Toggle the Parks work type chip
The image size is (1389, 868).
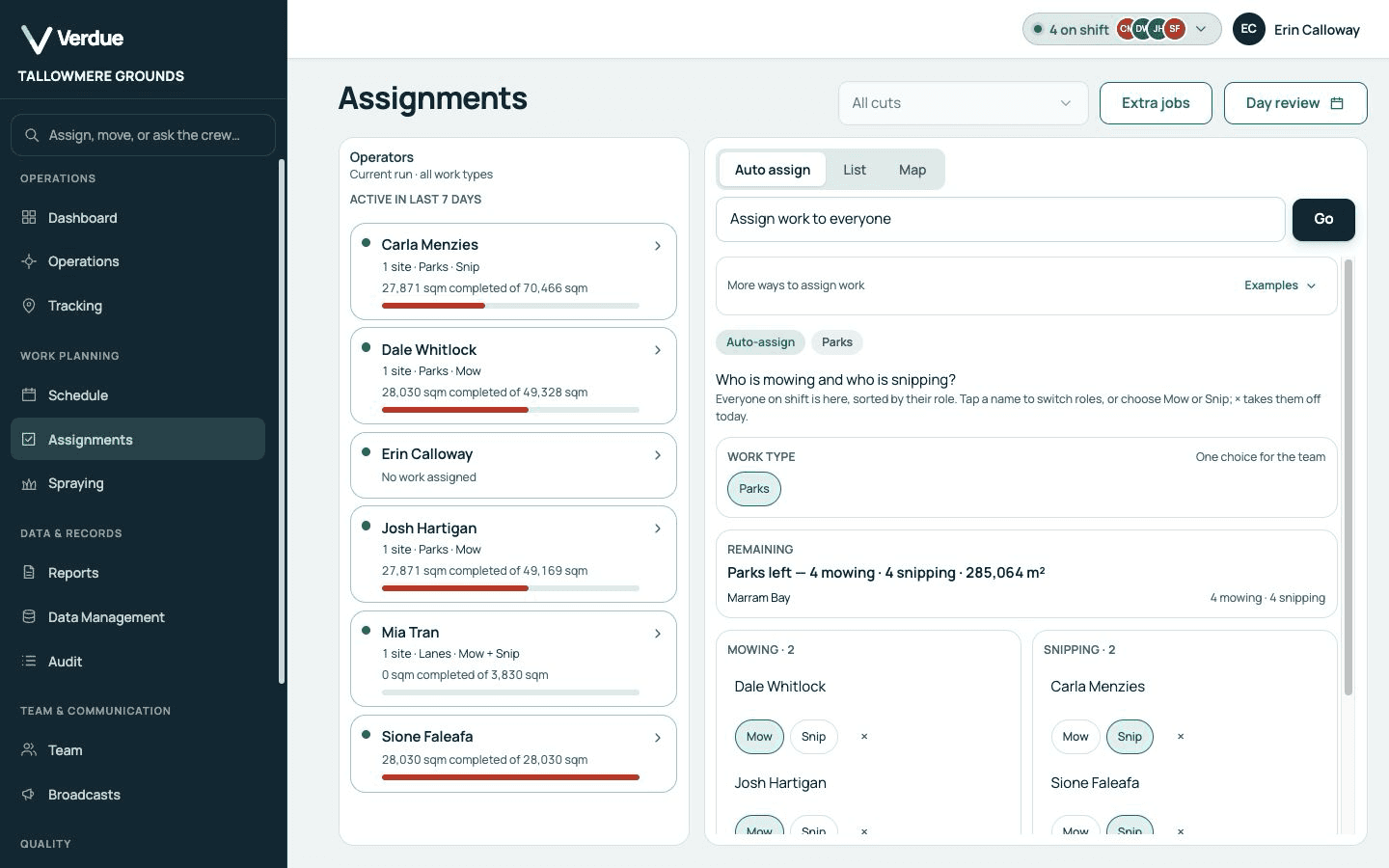click(754, 489)
